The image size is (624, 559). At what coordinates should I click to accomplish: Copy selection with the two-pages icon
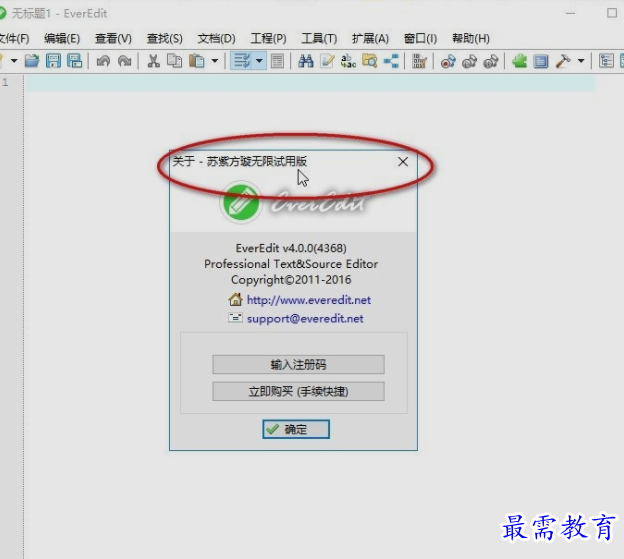tap(174, 61)
